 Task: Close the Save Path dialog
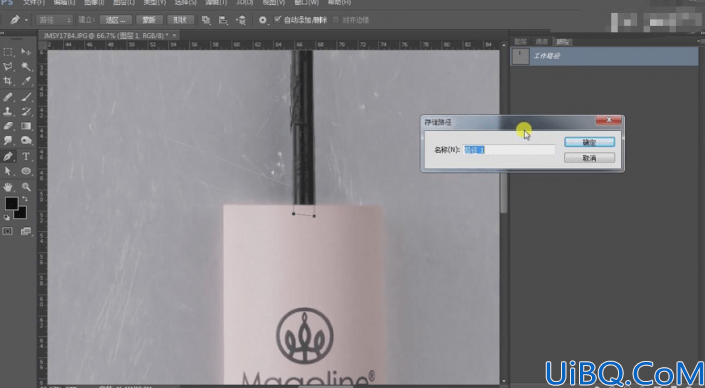[x=609, y=120]
